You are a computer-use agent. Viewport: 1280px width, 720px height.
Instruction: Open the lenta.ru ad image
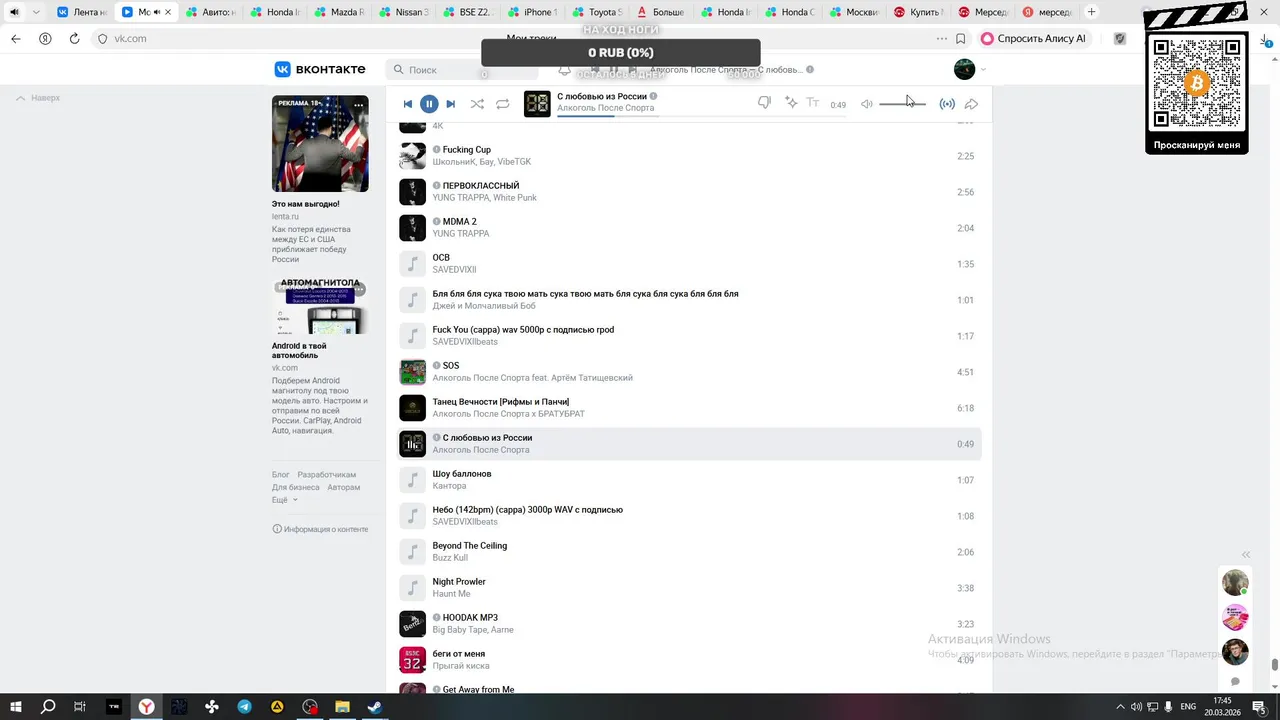tap(320, 144)
